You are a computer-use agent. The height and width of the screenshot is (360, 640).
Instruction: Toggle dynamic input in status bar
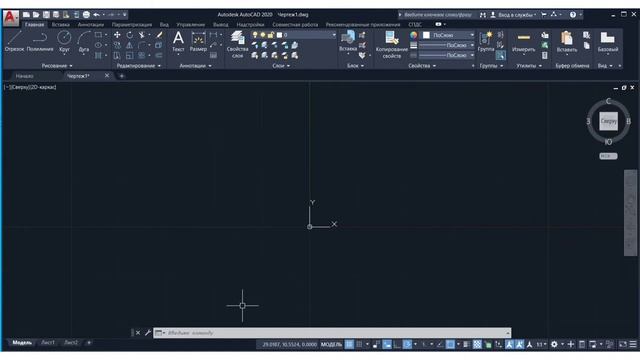(x=387, y=344)
